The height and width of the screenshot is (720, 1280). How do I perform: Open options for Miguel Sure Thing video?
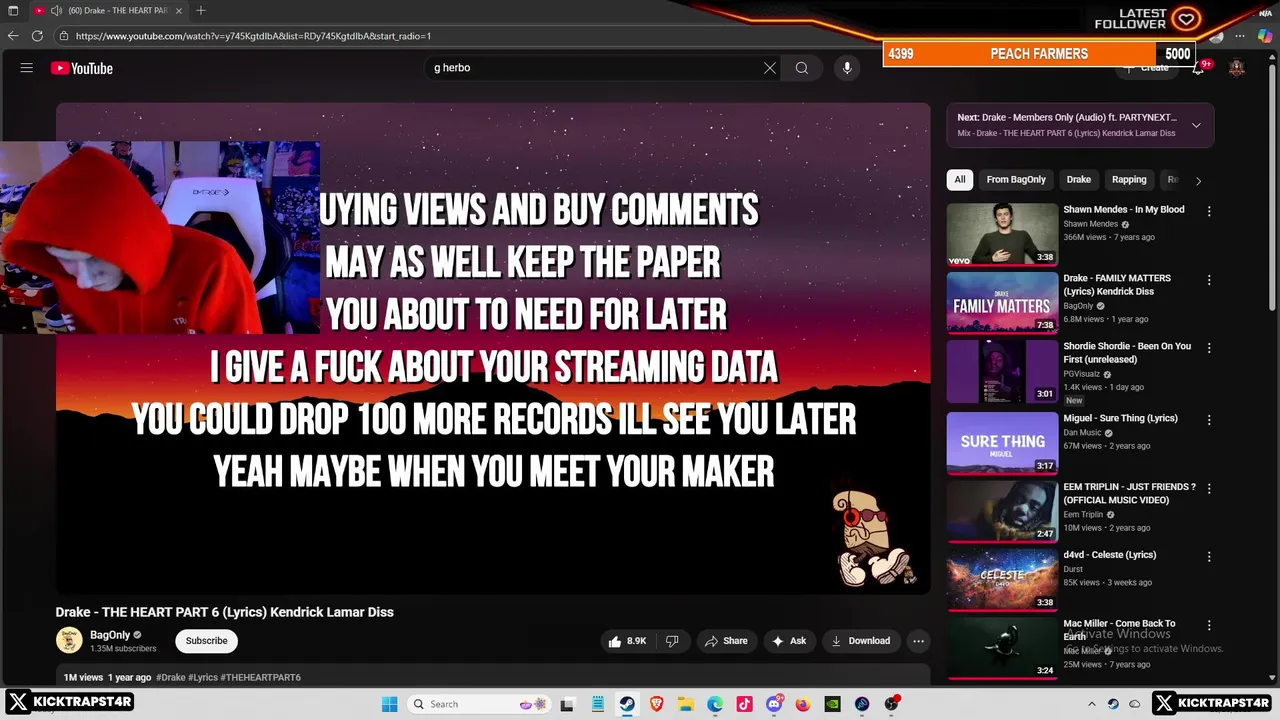click(x=1209, y=420)
